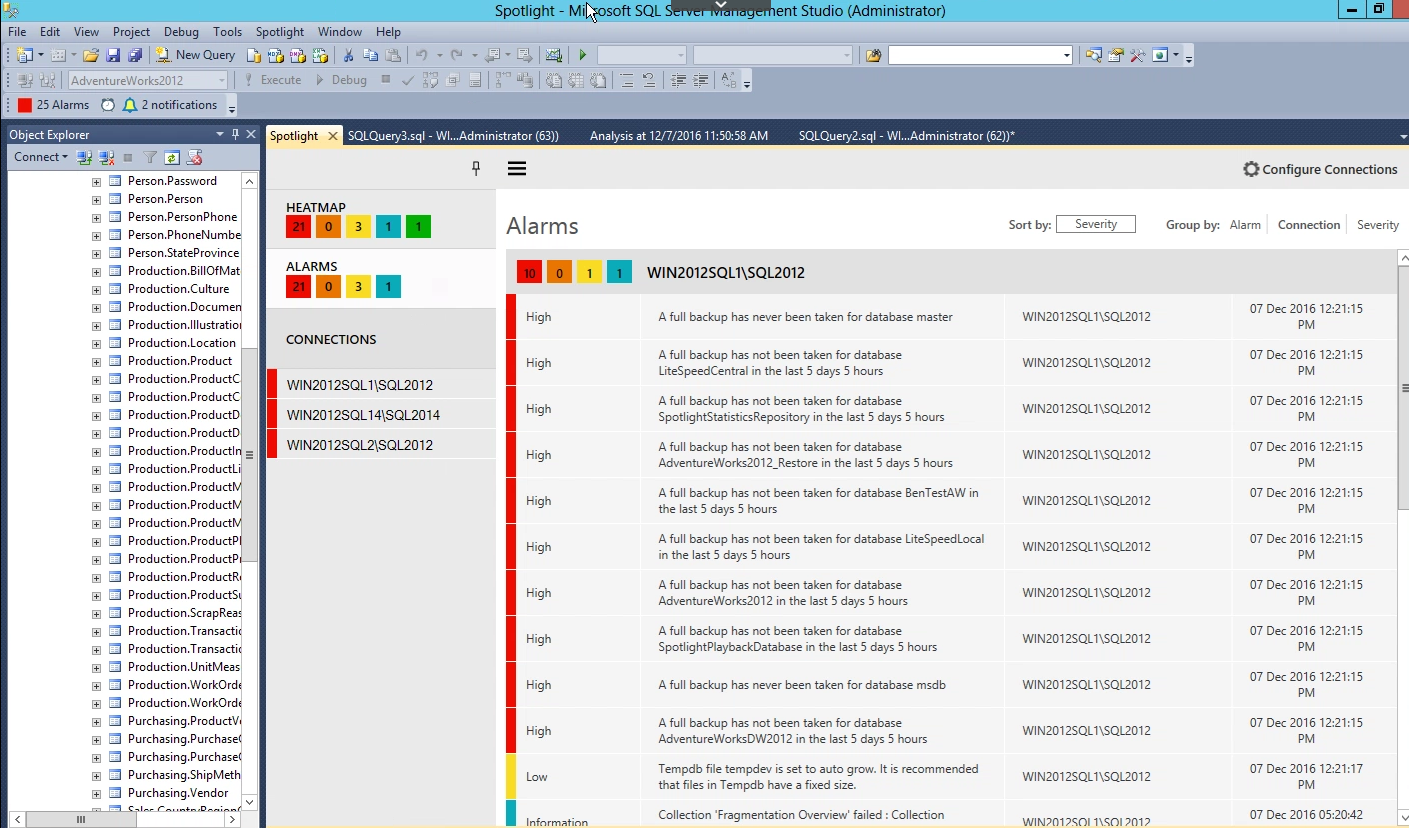Open the AdventureWorks2012 database dropdown
This screenshot has width=1409, height=828.
coord(148,80)
